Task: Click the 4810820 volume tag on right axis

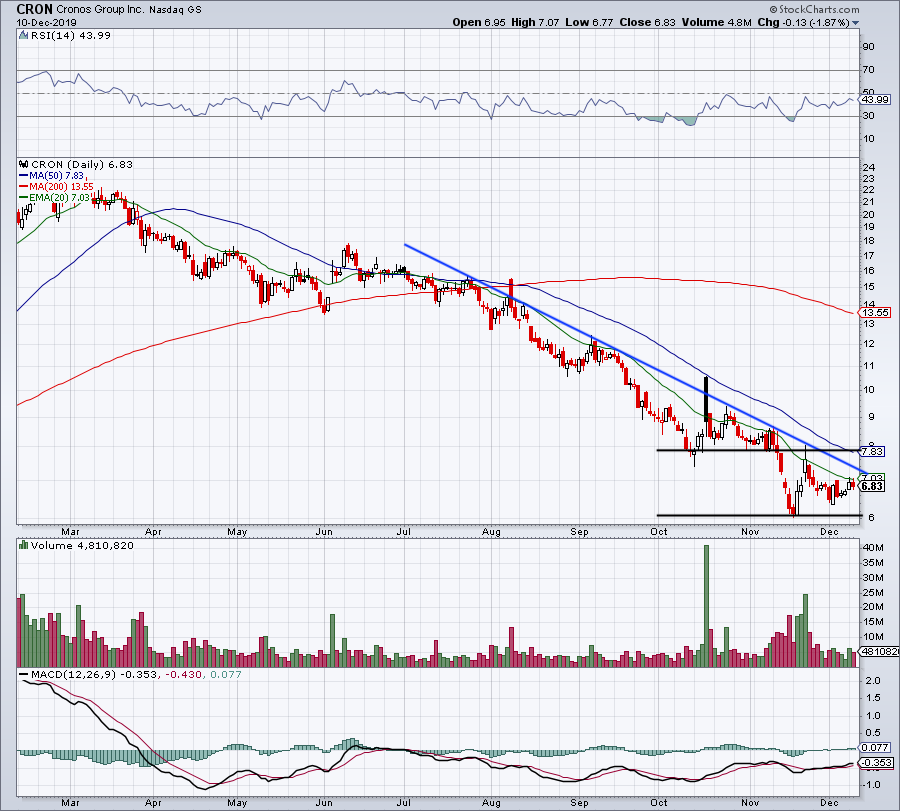Action: pyautogui.click(x=878, y=651)
